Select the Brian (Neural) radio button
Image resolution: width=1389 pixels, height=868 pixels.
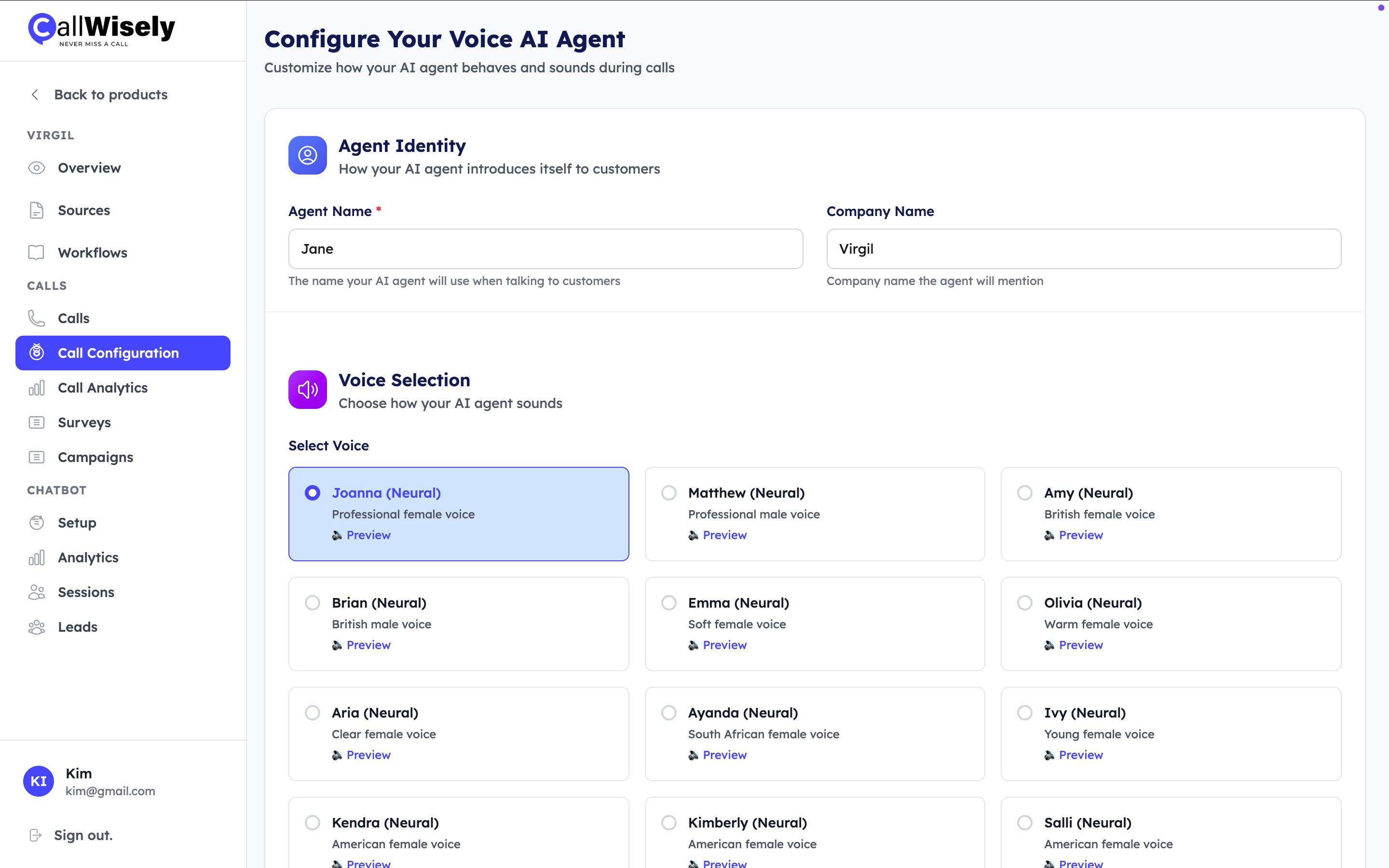312,603
